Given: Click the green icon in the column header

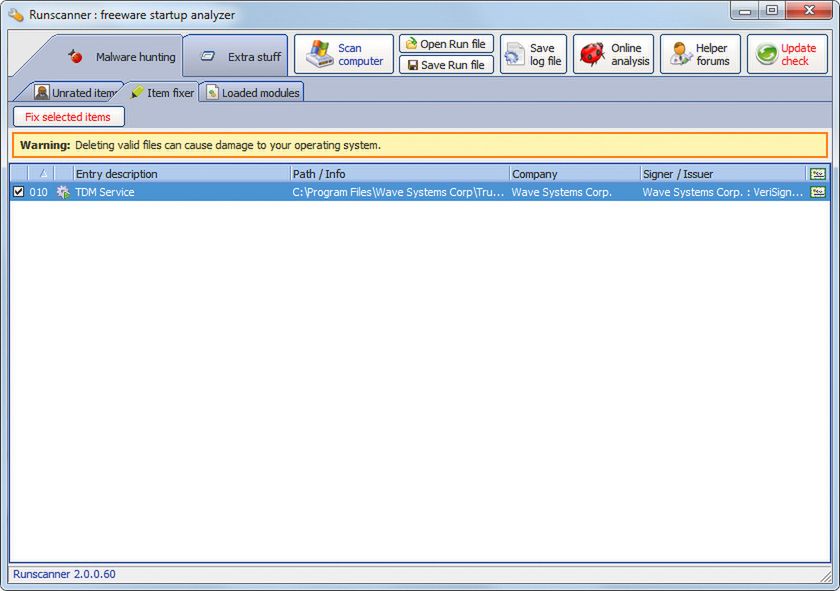Looking at the screenshot, I should (x=818, y=174).
